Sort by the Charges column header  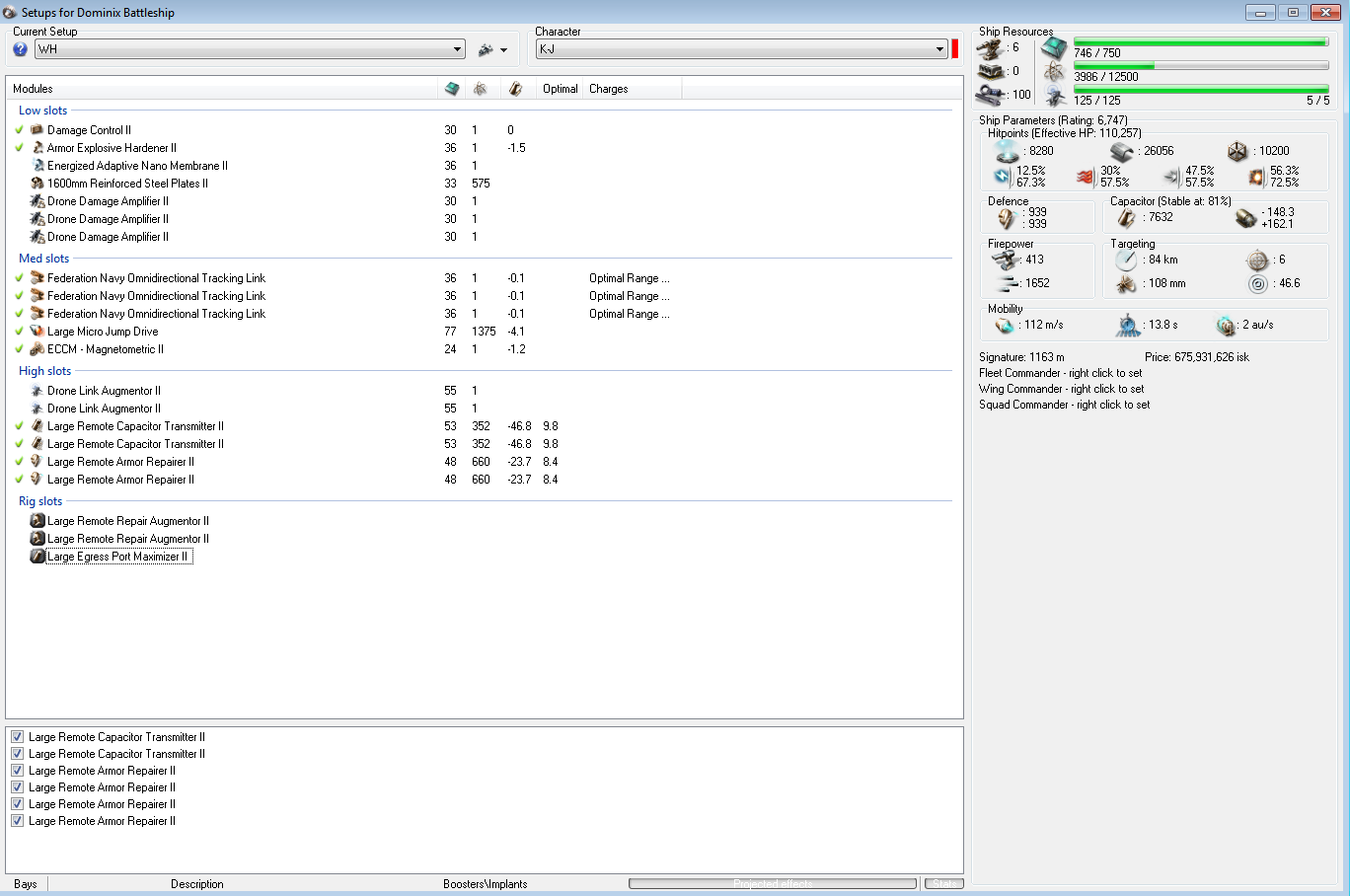632,89
